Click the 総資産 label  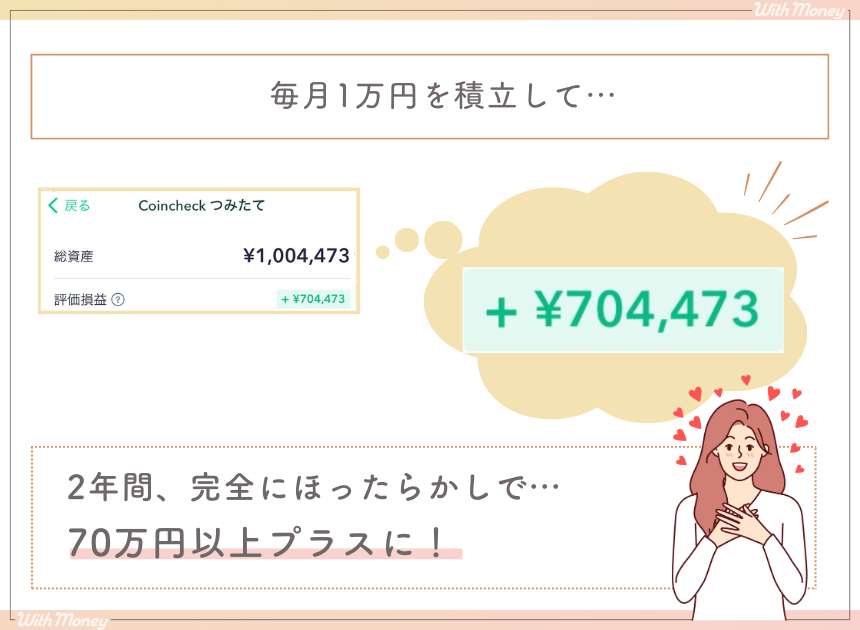coord(73,256)
